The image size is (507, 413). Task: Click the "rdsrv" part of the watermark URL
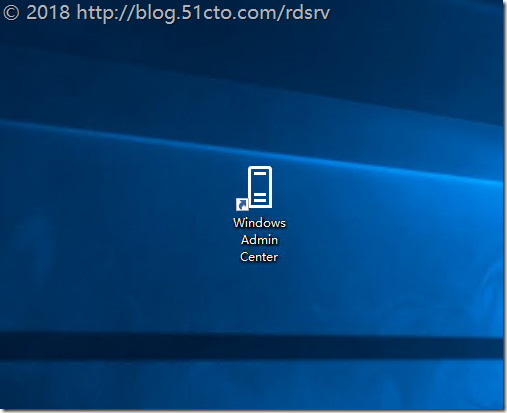tap(308, 13)
